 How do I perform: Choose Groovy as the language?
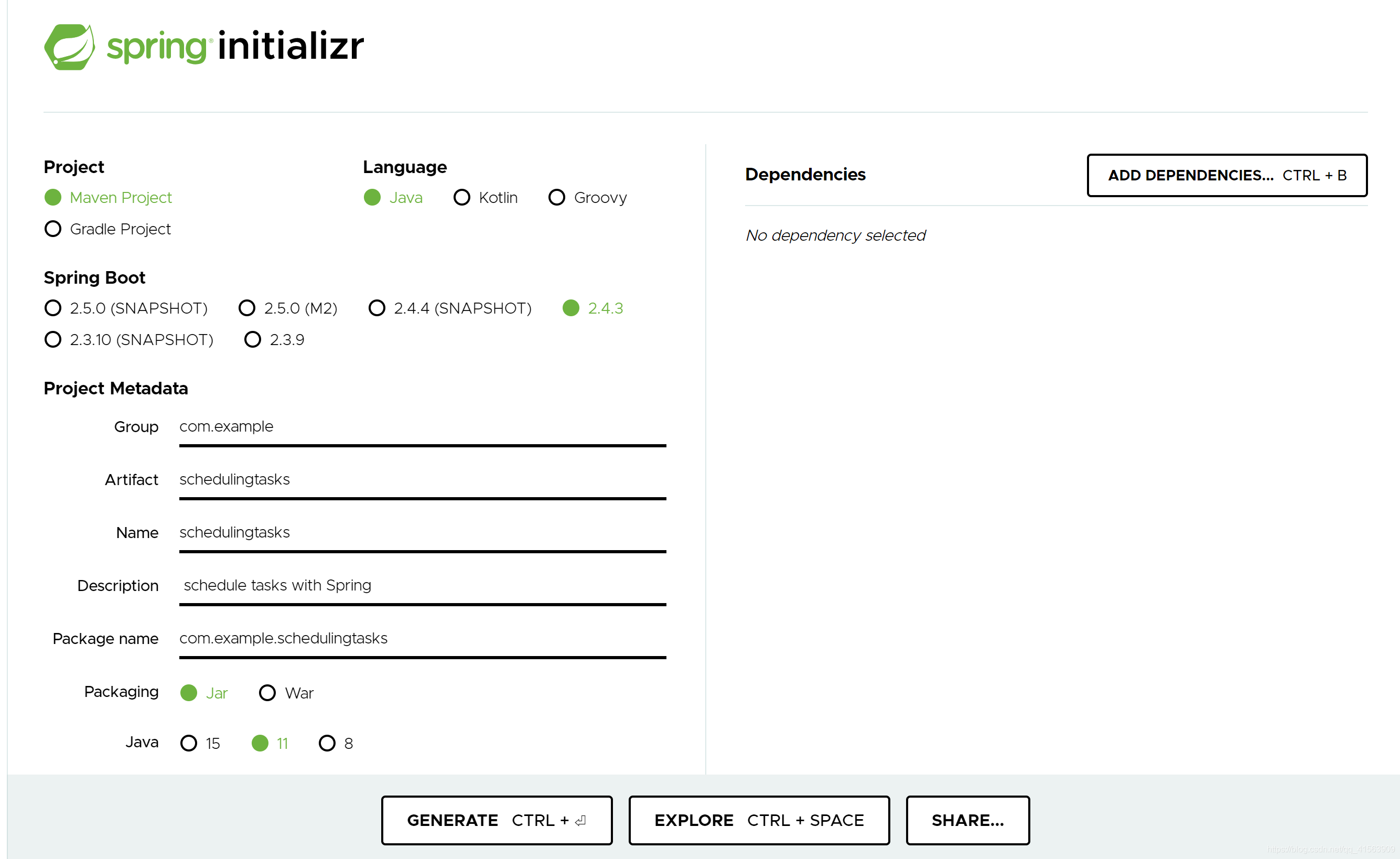[x=587, y=198]
